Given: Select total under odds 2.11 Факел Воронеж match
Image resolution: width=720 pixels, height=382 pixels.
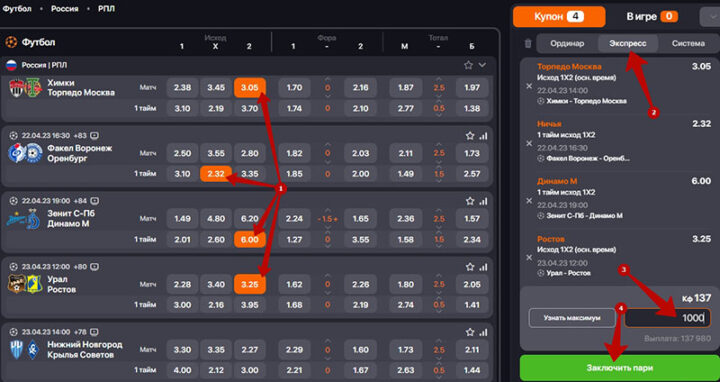Looking at the screenshot, I should (405, 153).
